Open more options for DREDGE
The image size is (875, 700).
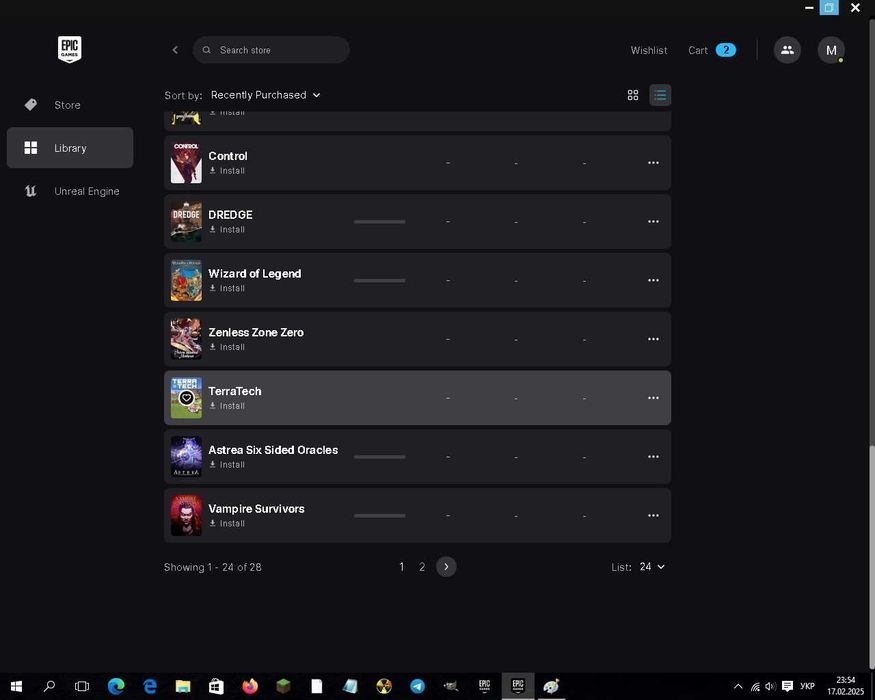653,222
